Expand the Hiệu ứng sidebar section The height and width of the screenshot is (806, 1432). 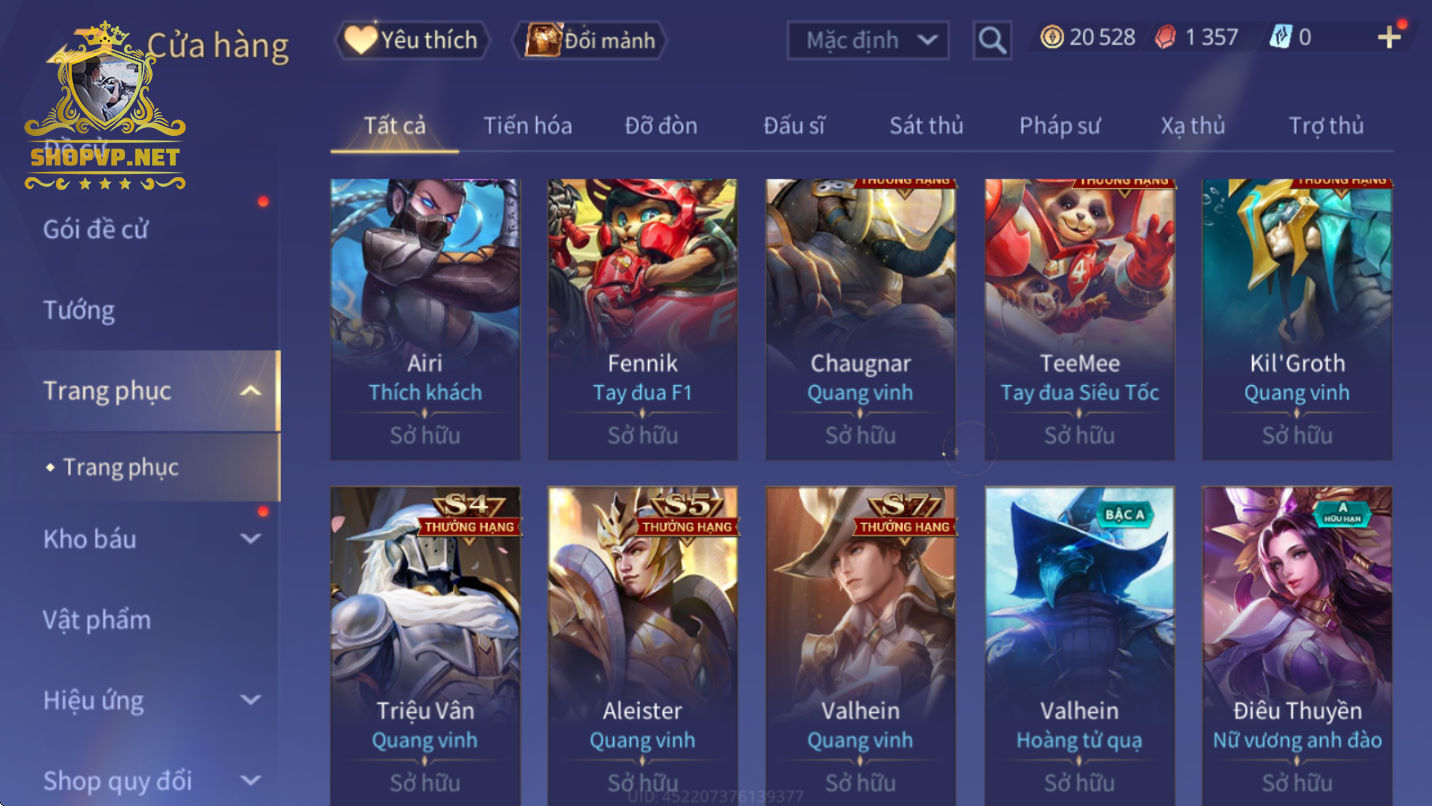[x=251, y=700]
